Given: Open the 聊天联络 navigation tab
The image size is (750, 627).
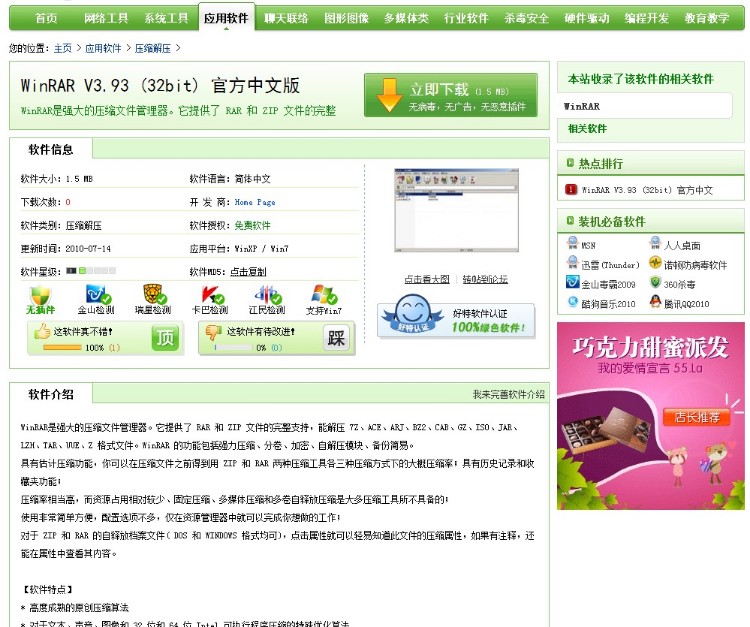Looking at the screenshot, I should [286, 18].
